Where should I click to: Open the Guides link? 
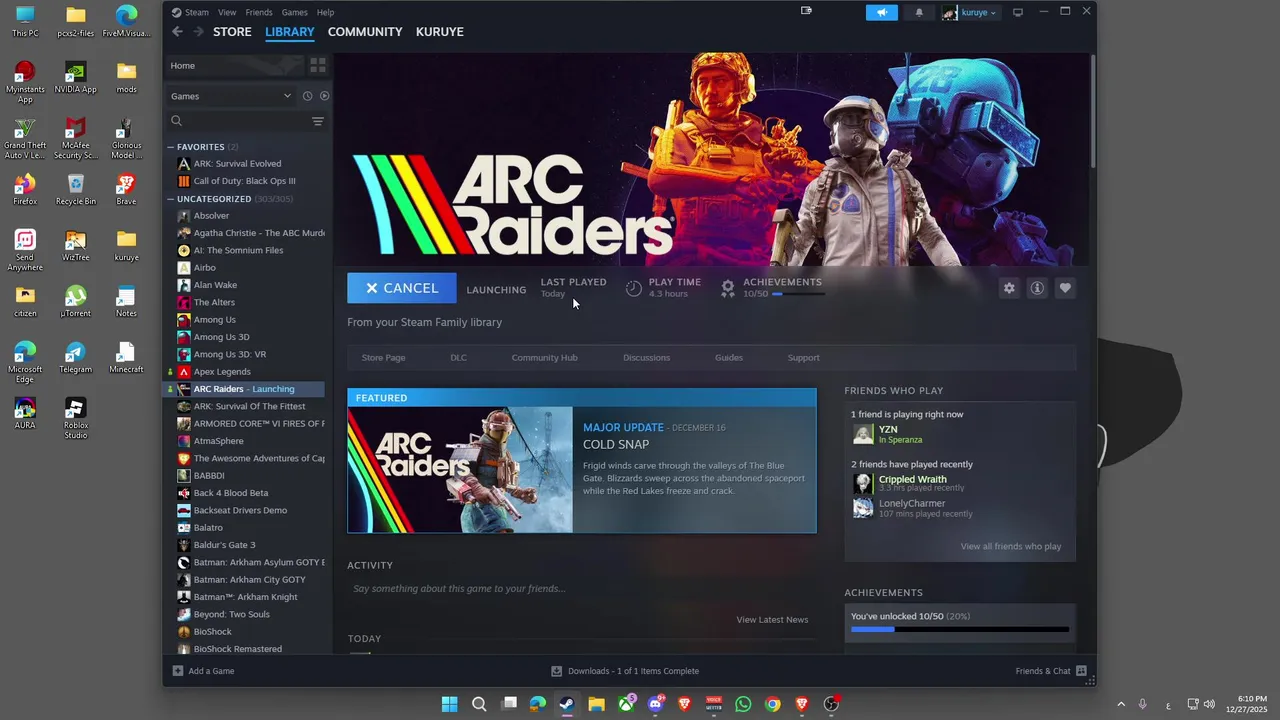[x=729, y=358]
